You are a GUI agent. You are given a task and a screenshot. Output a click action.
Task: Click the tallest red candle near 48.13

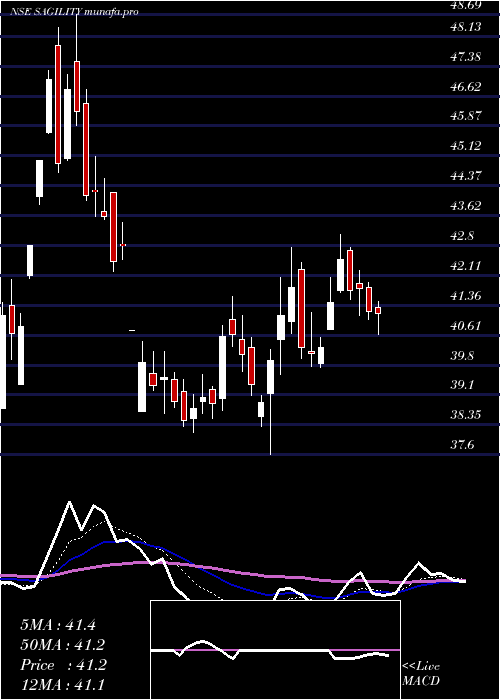coord(58,104)
